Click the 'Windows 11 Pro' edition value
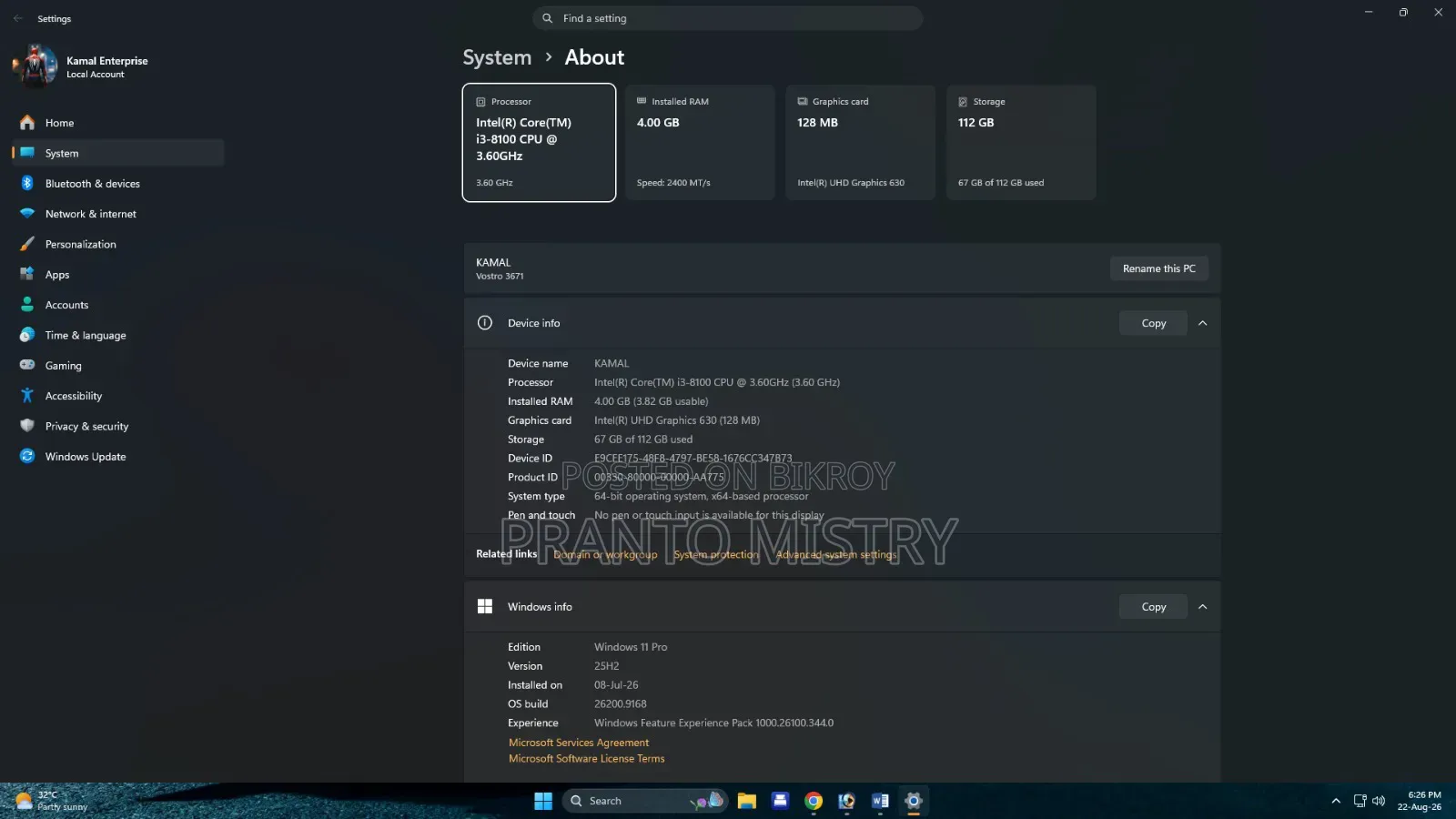The image size is (1456, 819). click(x=631, y=647)
